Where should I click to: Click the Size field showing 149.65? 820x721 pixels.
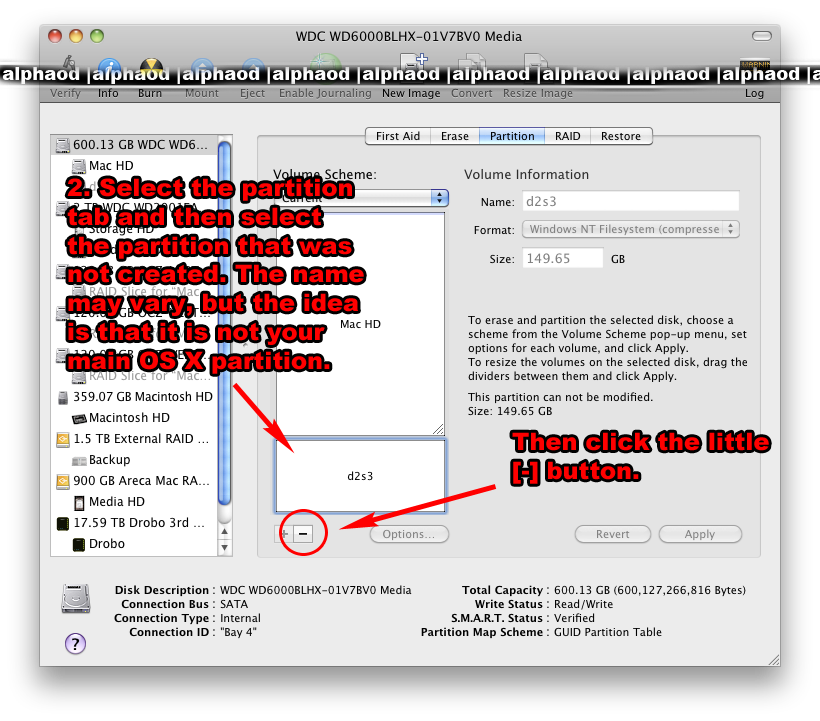(563, 258)
